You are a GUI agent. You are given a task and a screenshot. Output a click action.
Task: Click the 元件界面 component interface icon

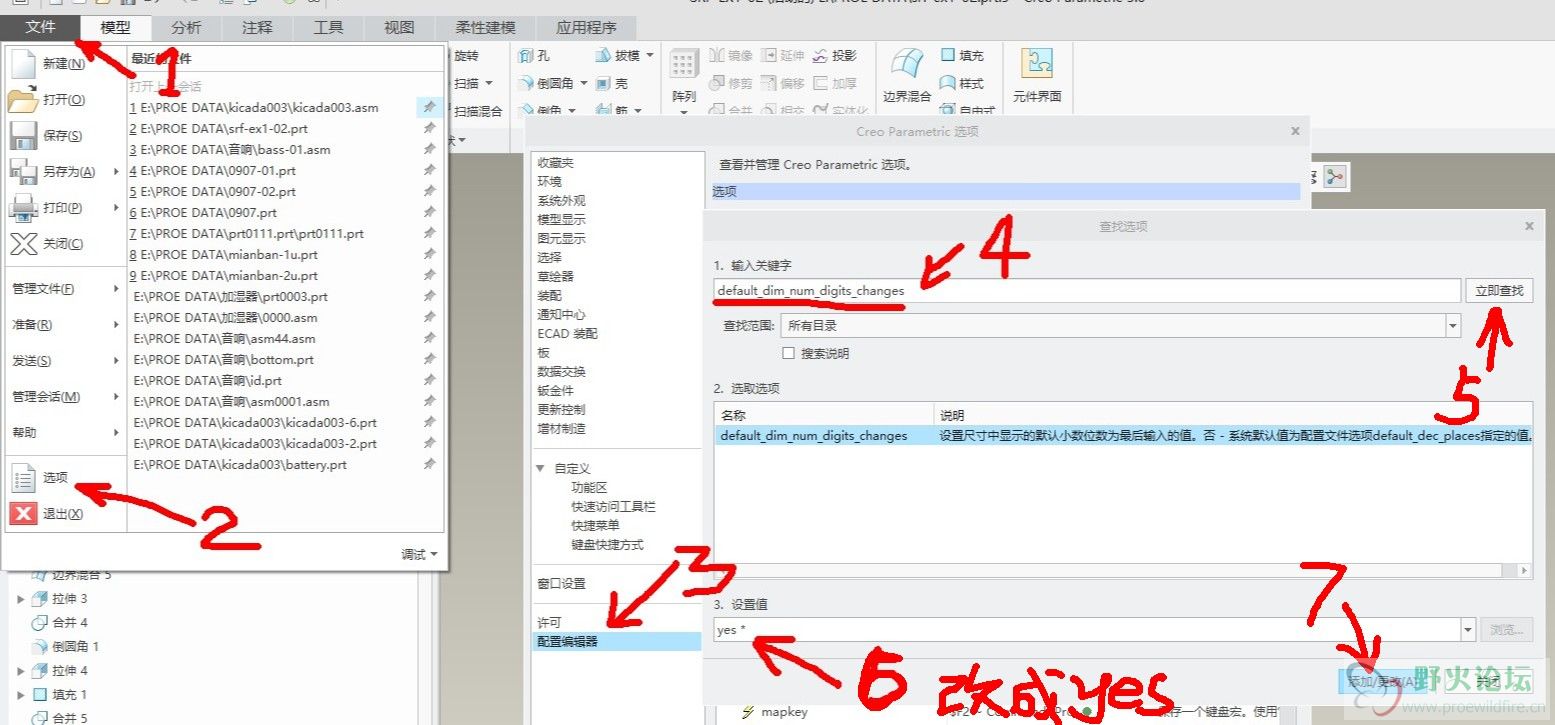1037,64
